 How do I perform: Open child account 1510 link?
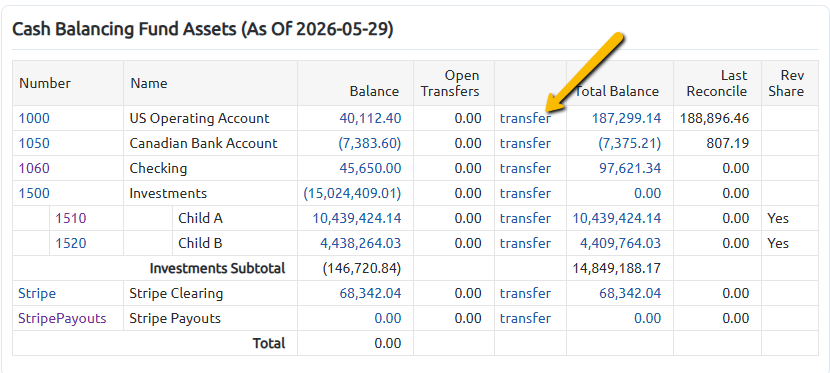[x=71, y=219]
